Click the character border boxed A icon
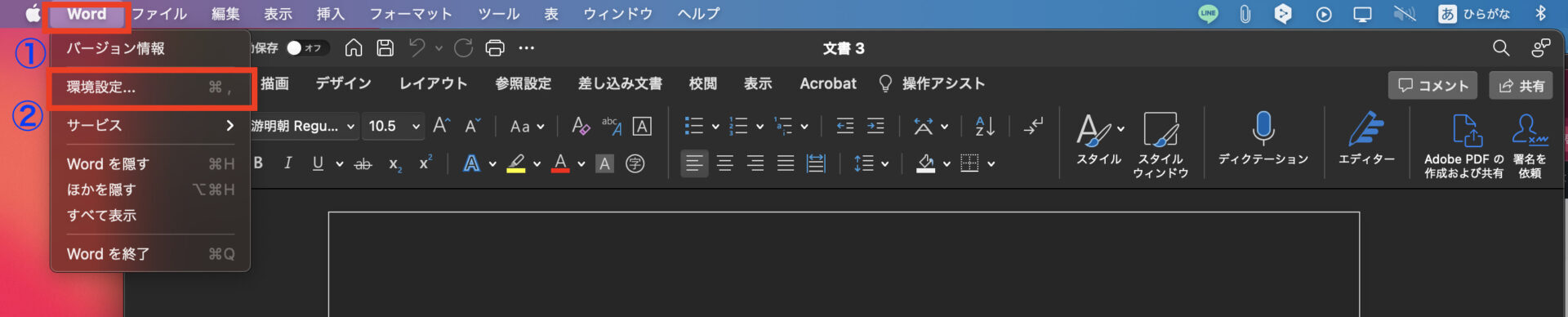This screenshot has height=317, width=1568. [643, 126]
